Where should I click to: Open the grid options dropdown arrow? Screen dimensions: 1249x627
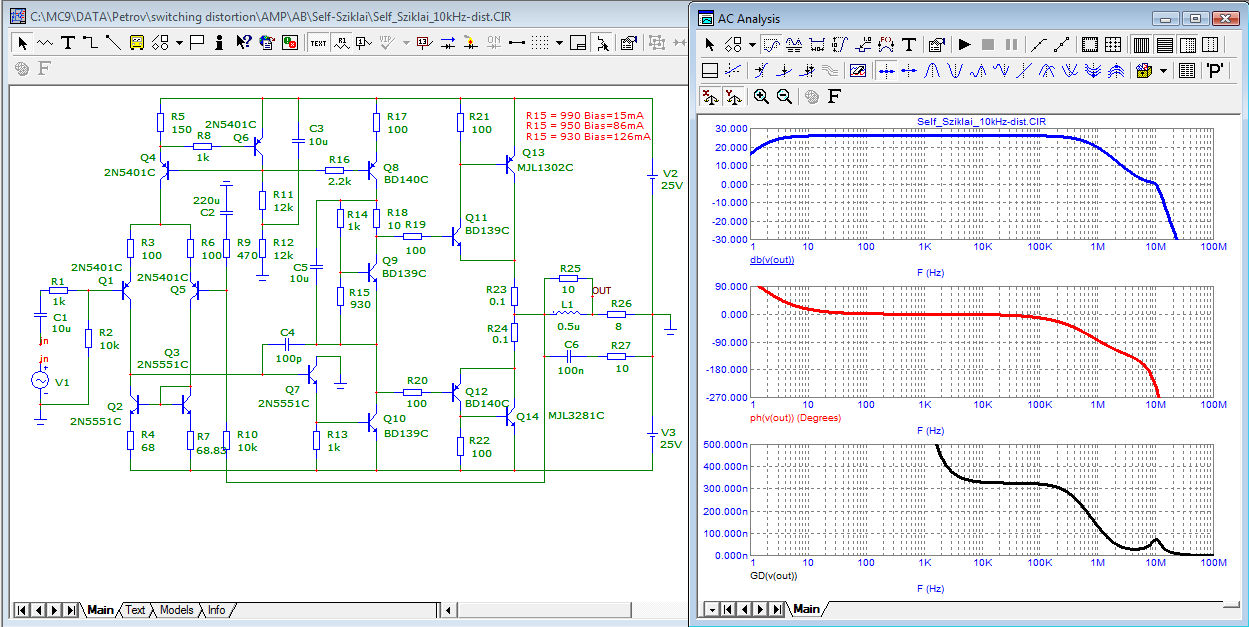coord(559,43)
